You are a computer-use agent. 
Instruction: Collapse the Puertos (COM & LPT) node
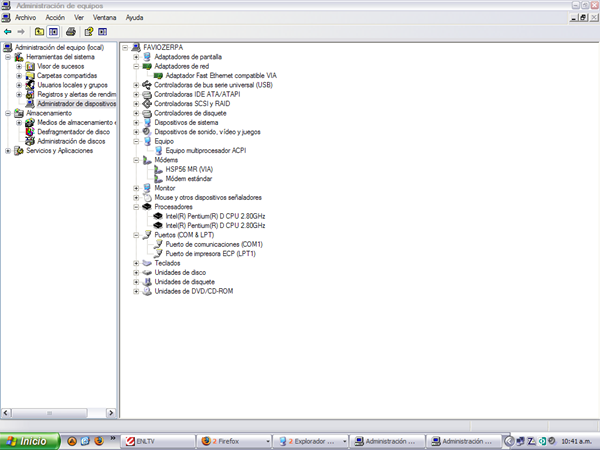136,235
